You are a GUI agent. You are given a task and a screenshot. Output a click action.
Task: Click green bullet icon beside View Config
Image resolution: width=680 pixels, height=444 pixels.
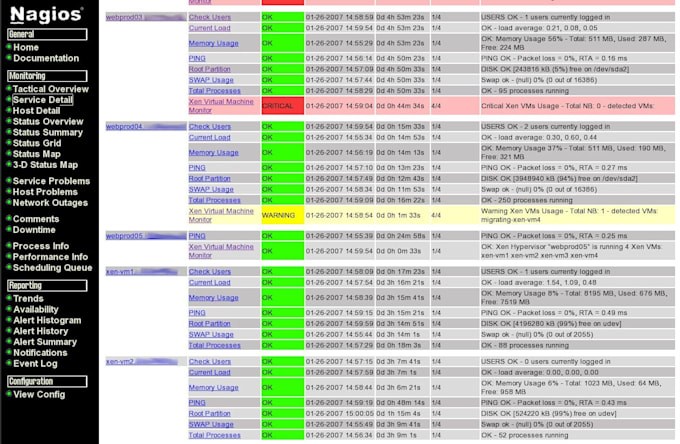click(9, 393)
